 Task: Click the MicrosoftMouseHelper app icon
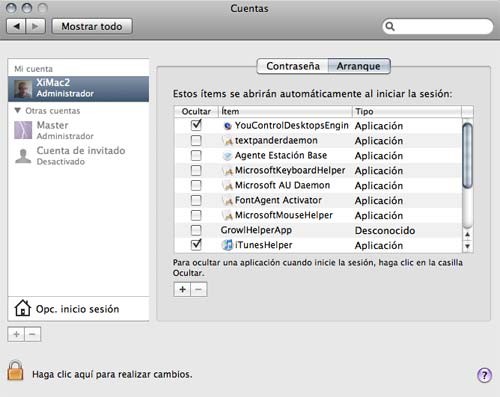[x=228, y=216]
